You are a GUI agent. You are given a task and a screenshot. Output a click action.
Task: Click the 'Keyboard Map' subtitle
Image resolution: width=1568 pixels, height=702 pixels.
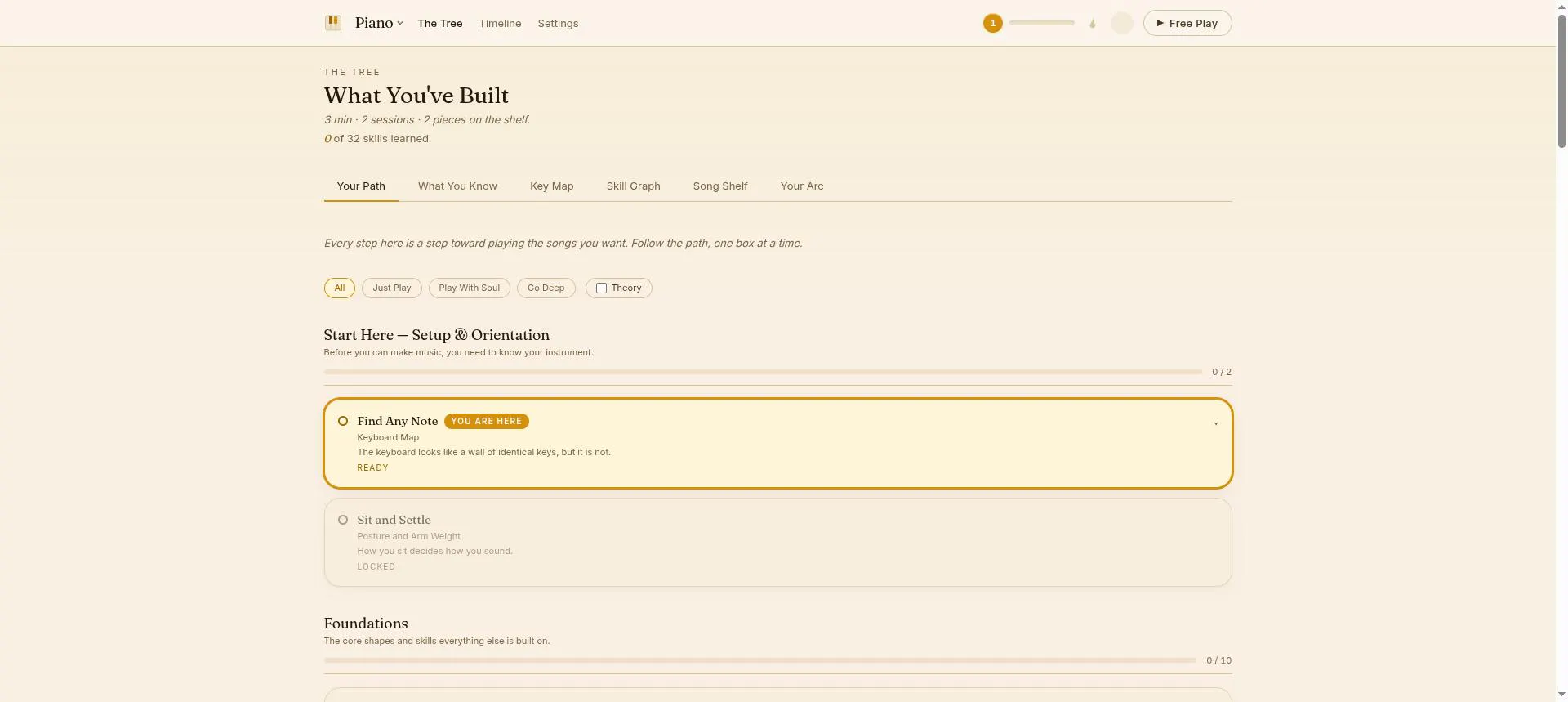388,438
